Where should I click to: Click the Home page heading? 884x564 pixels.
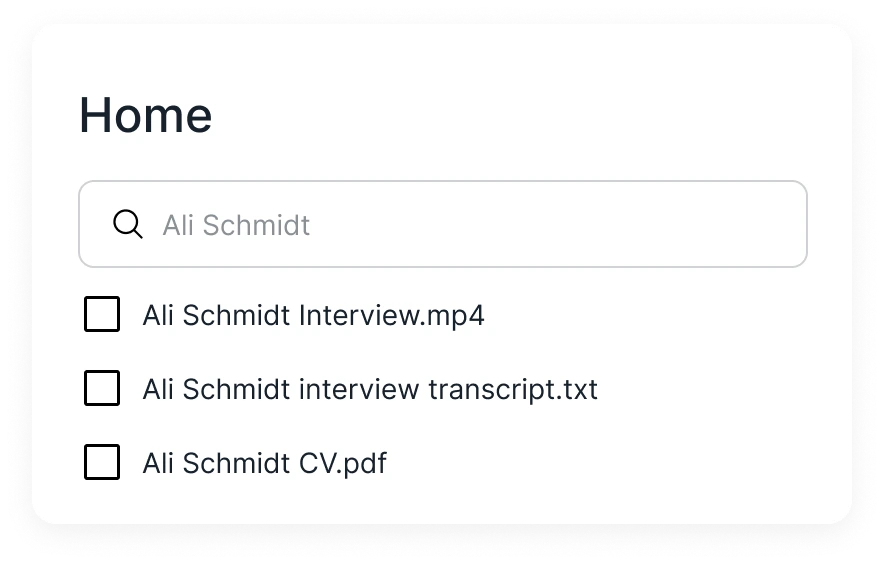[x=145, y=115]
